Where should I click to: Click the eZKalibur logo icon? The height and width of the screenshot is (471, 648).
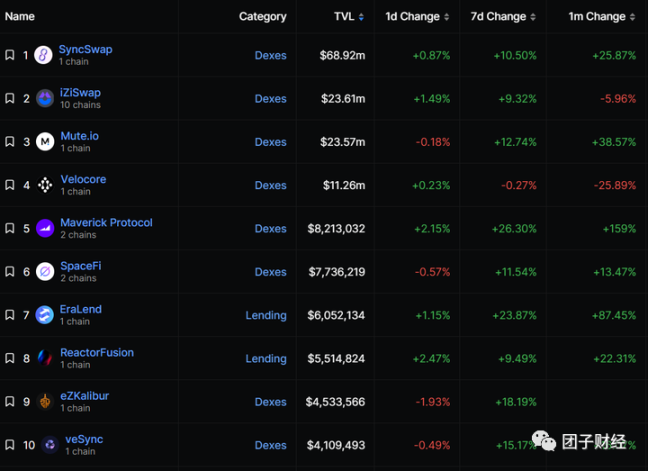[45, 402]
